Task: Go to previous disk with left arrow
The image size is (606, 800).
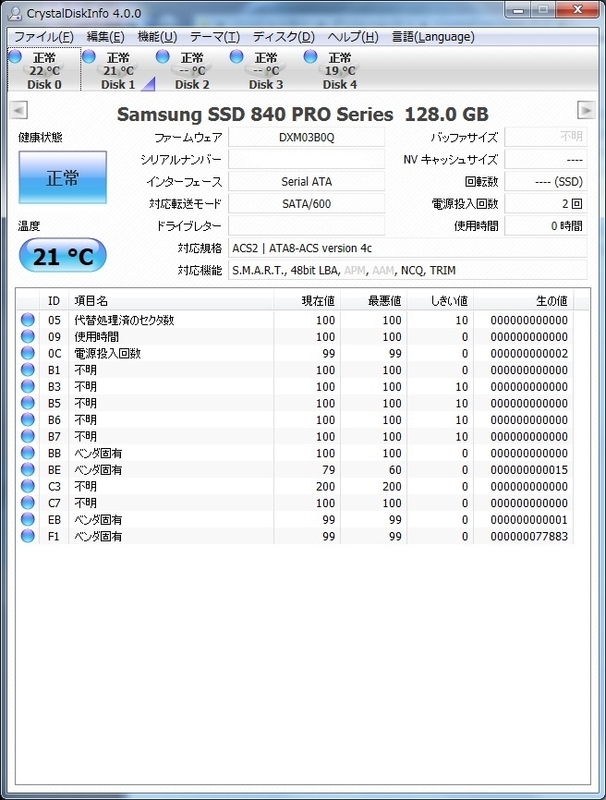Action: coord(18,110)
